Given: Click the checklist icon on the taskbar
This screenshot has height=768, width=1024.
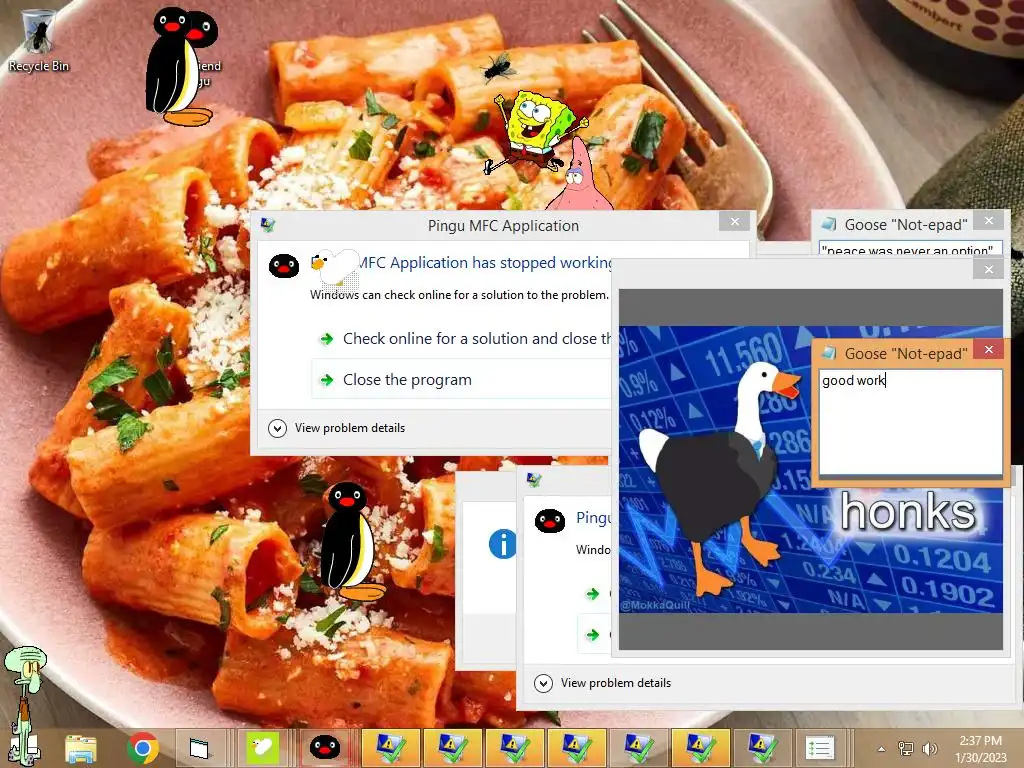Looking at the screenshot, I should coord(820,748).
